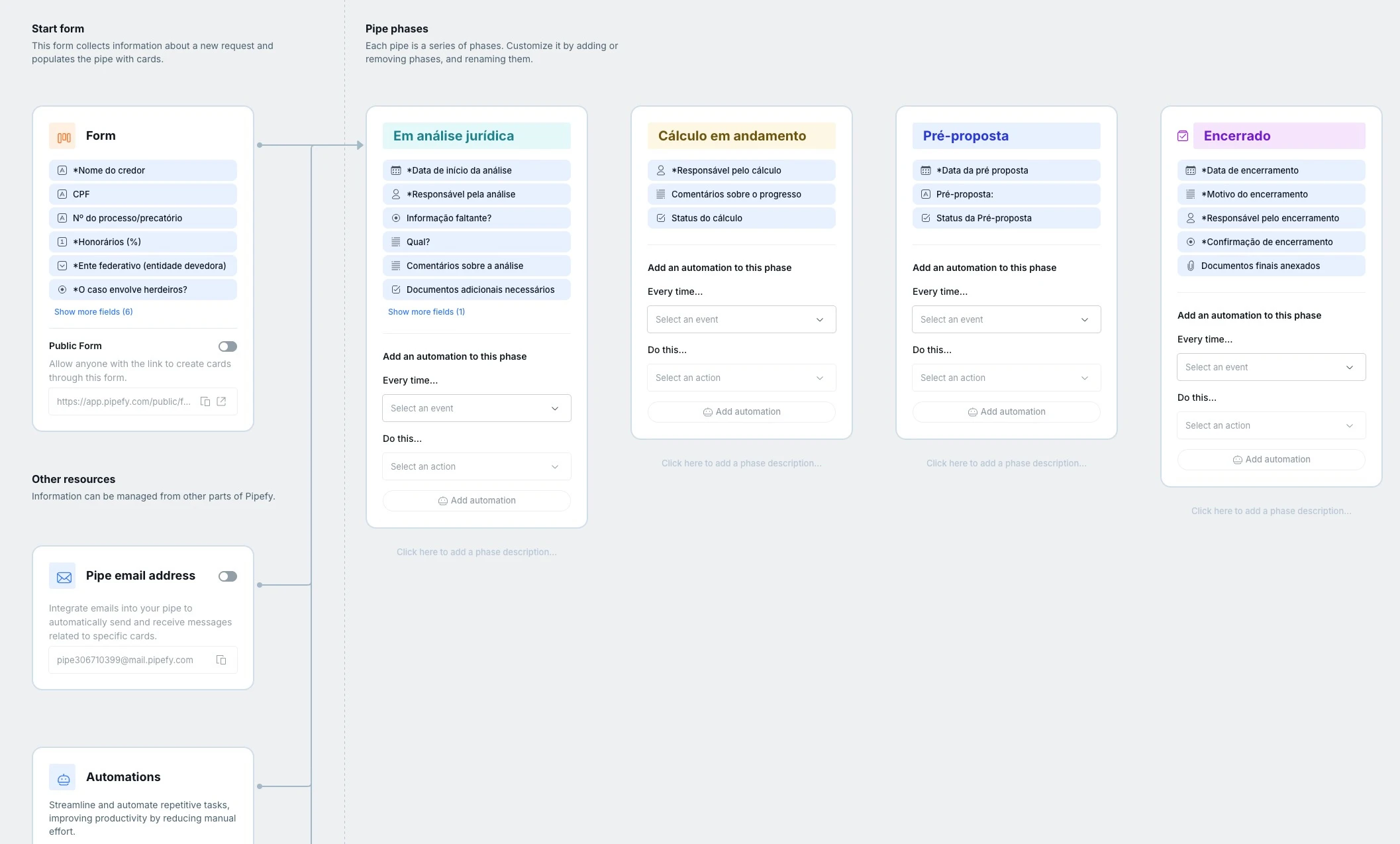Click Add automation button in Pré-proposta phase

(1006, 412)
